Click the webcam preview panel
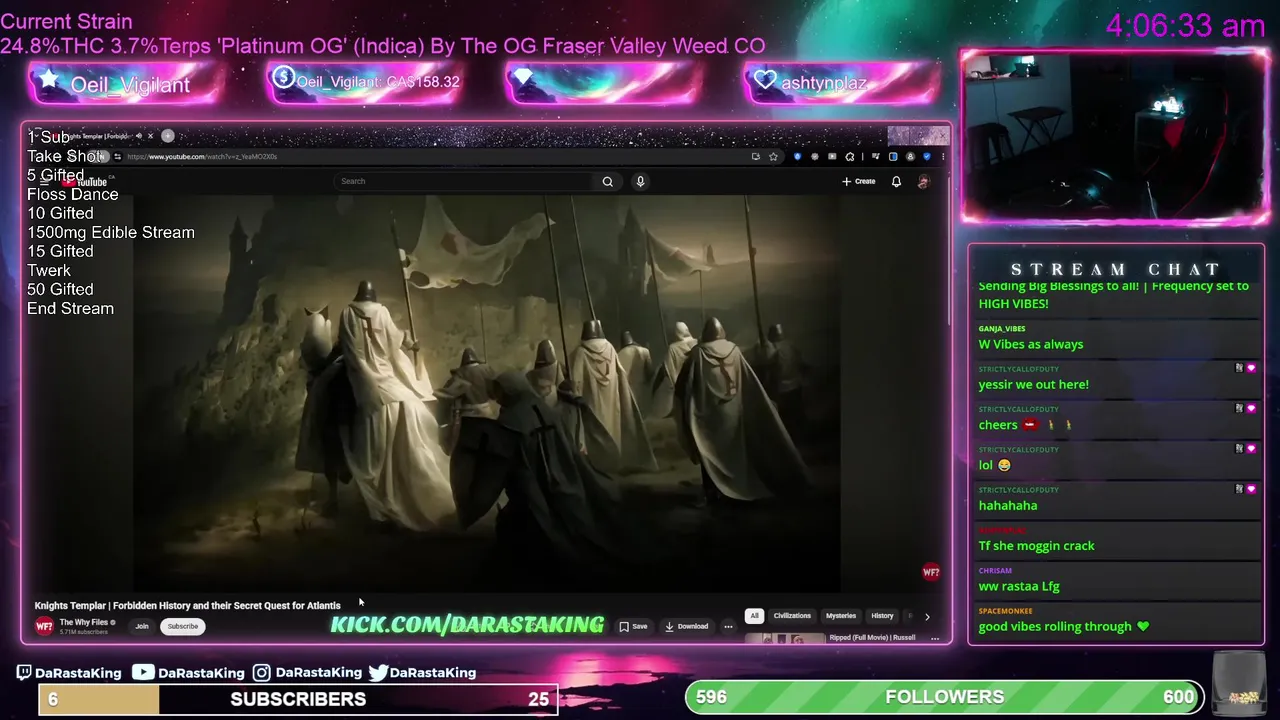The height and width of the screenshot is (720, 1280). [1115, 136]
